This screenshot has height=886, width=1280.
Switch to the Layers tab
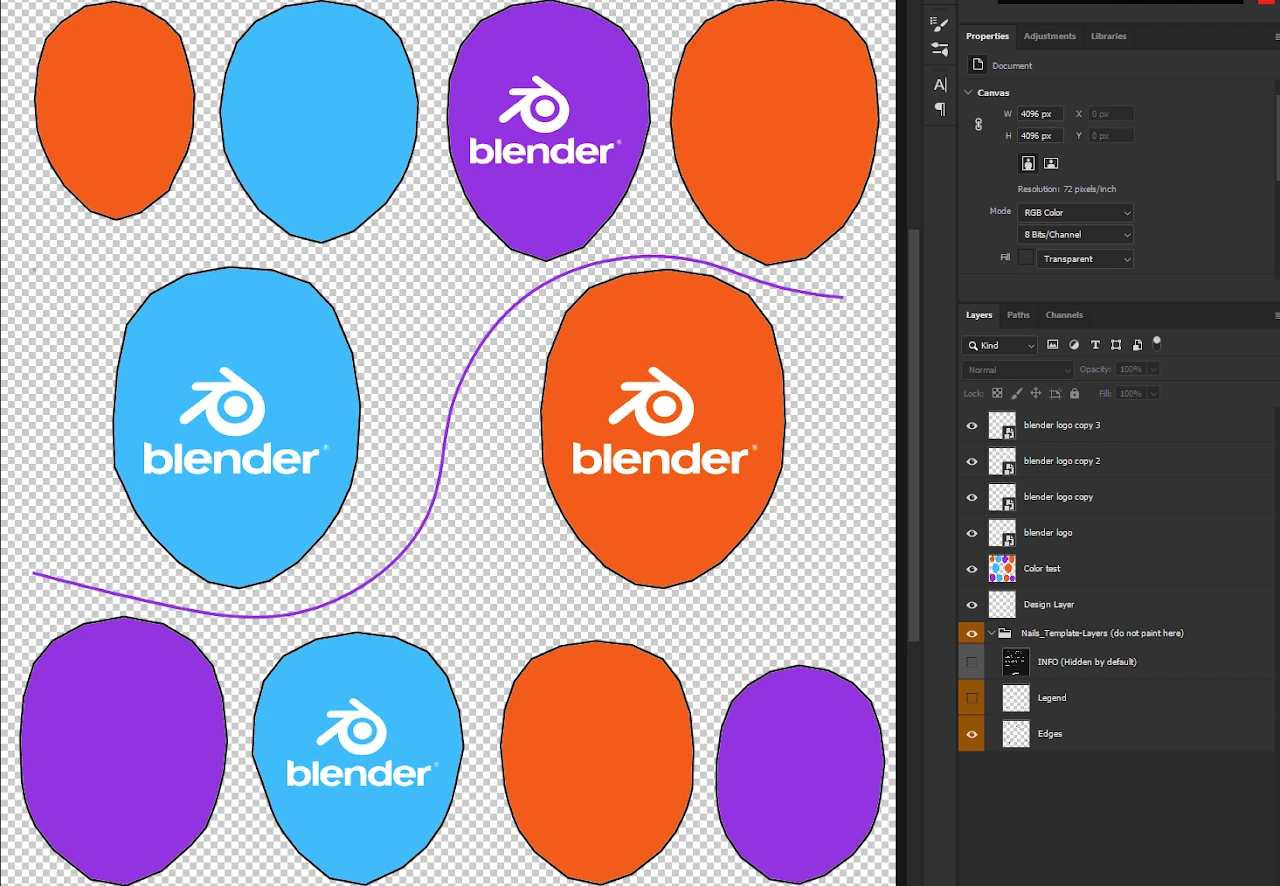click(x=979, y=315)
